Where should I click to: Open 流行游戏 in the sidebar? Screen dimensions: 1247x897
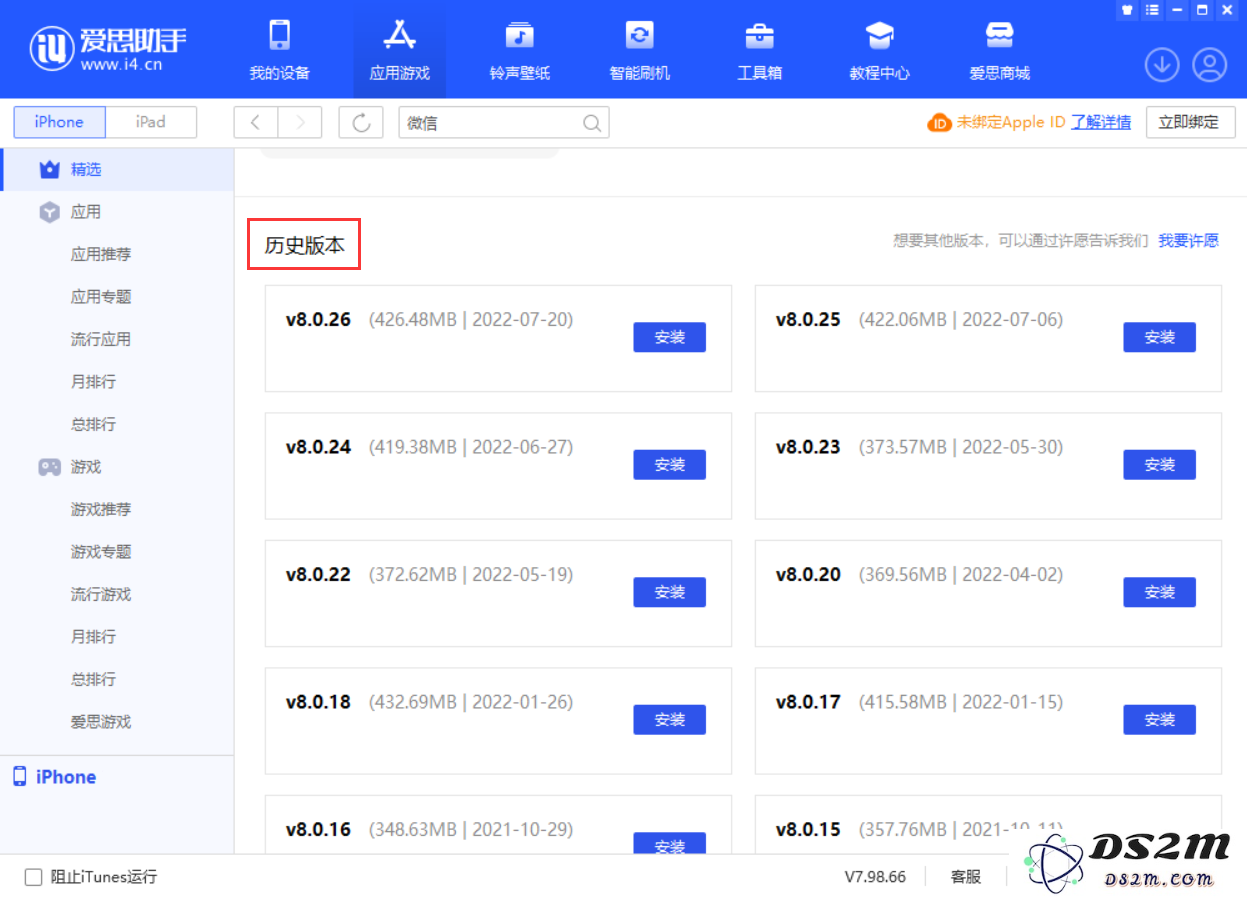(x=101, y=594)
